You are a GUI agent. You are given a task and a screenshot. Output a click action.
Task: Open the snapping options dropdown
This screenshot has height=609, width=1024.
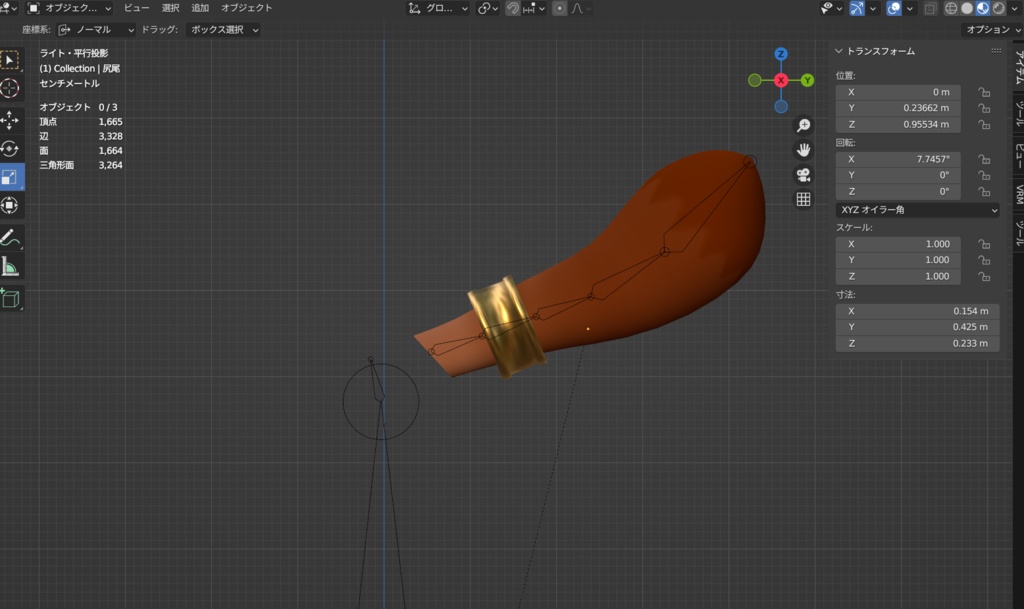click(x=534, y=8)
